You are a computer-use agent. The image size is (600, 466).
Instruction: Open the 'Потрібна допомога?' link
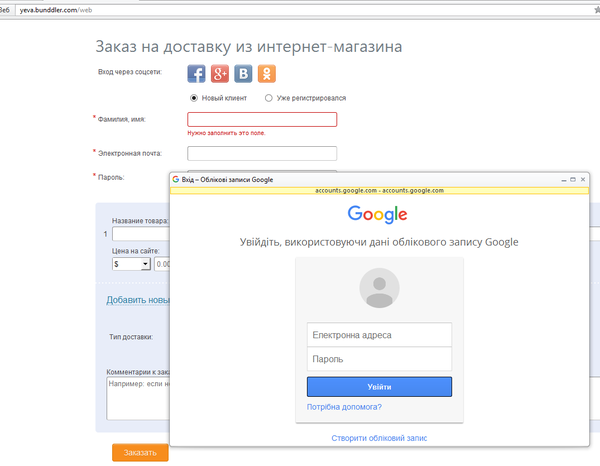tap(344, 407)
